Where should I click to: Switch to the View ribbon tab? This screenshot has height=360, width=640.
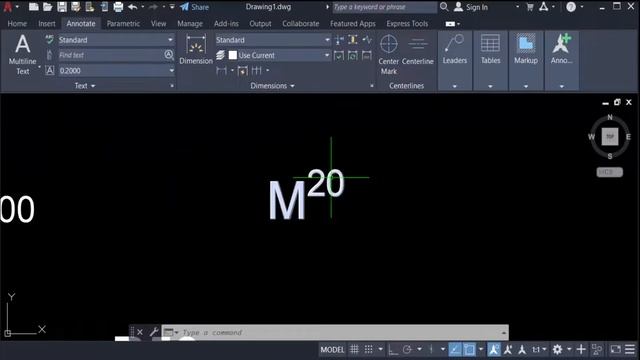[158, 24]
